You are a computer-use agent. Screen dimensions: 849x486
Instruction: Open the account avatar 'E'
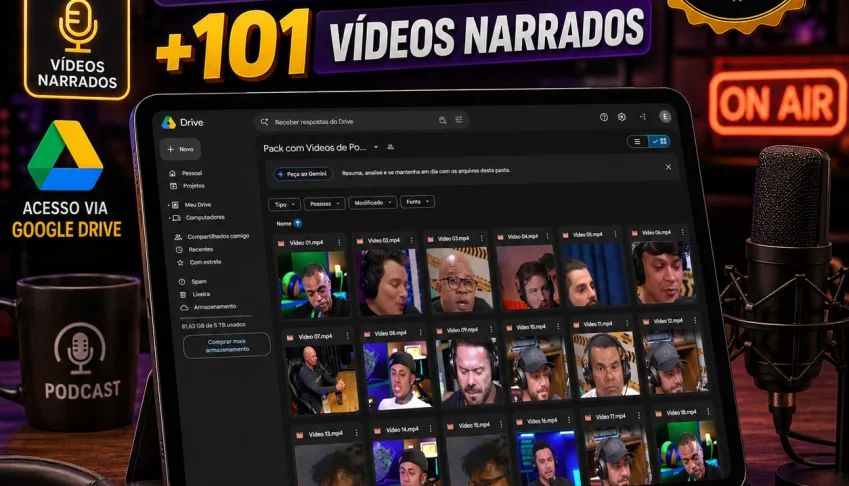(x=665, y=116)
